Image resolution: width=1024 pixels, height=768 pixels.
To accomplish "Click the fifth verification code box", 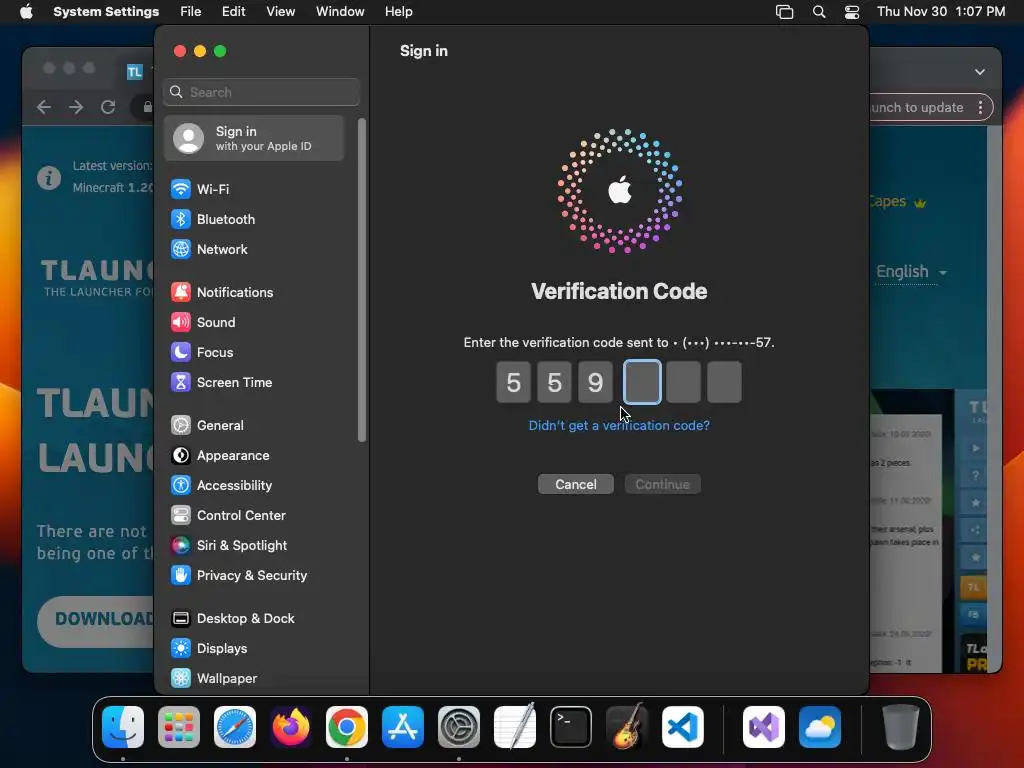I will (x=683, y=383).
